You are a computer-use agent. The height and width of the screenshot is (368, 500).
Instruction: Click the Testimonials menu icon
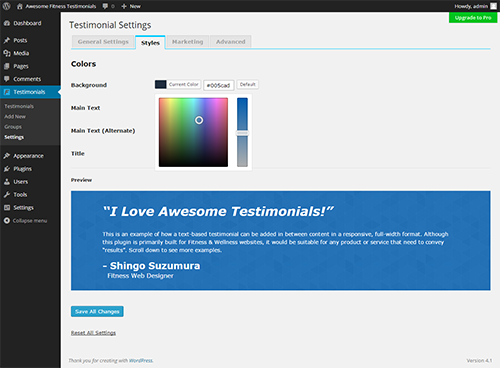point(7,92)
